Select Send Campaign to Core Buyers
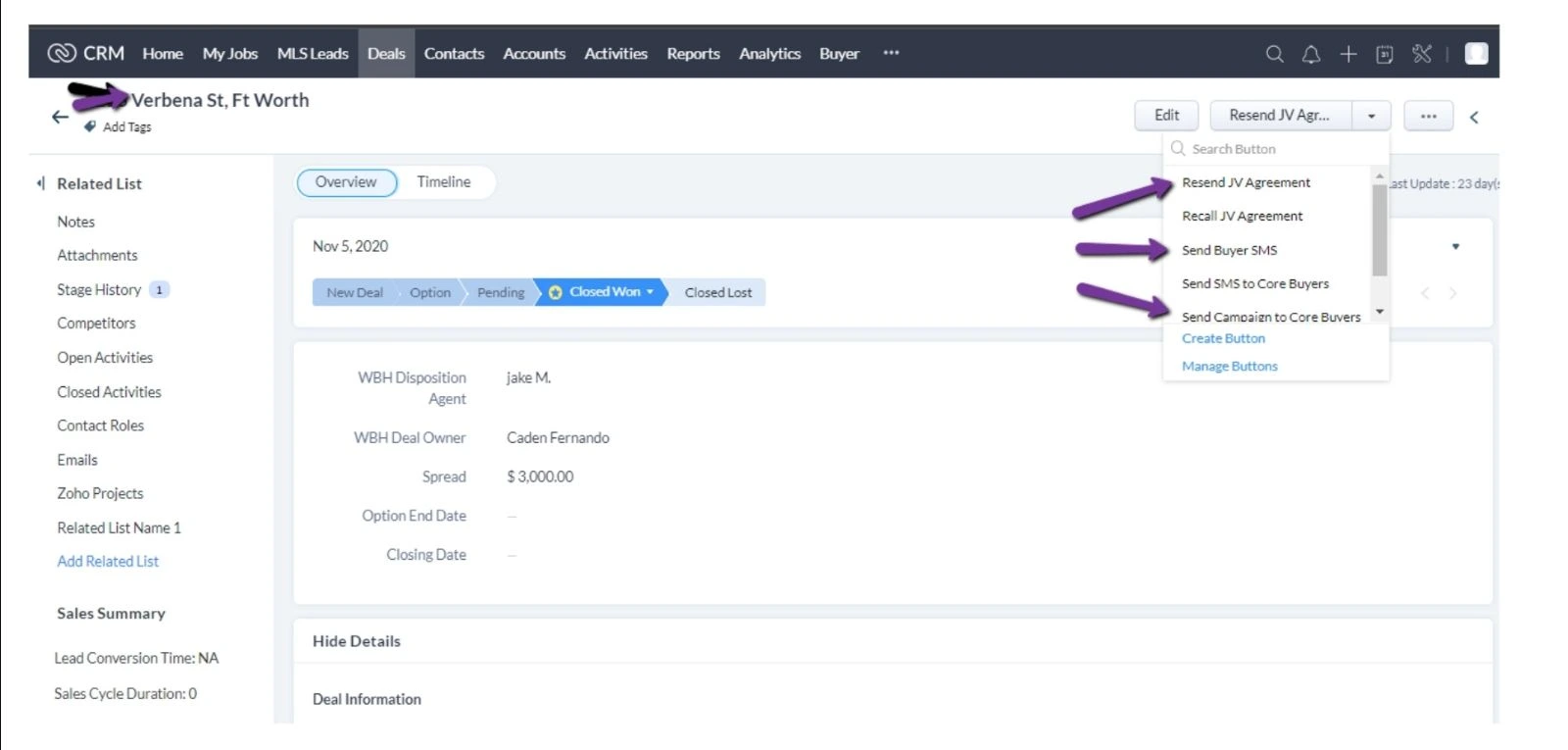This screenshot has width=1568, height=750. pos(1271,317)
